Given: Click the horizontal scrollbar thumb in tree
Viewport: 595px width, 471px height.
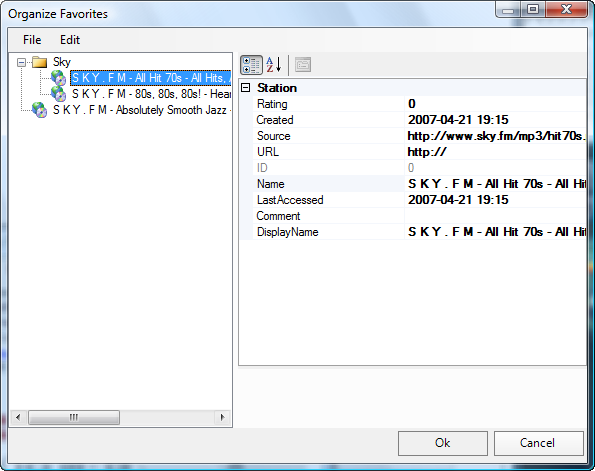Looking at the screenshot, I should (74, 417).
